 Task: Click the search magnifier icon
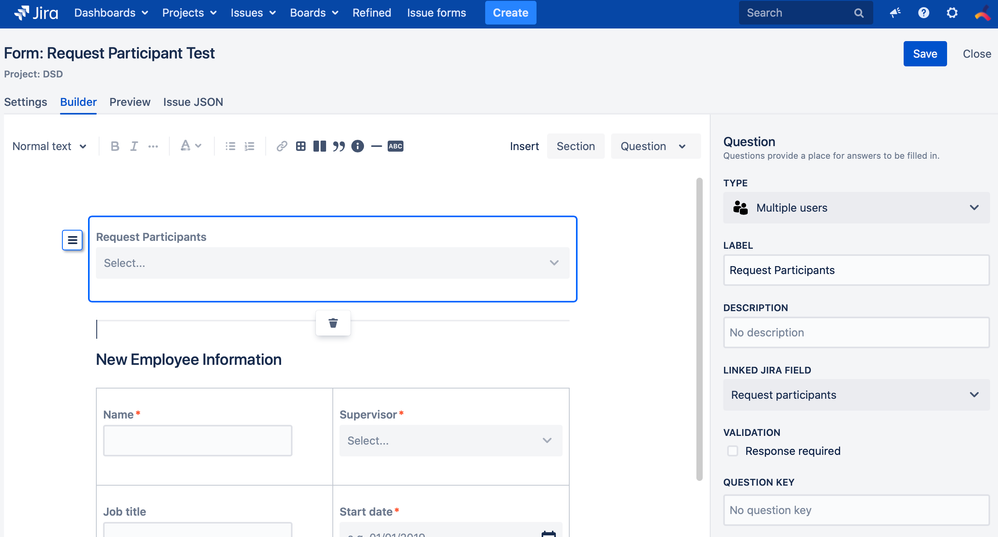(859, 13)
